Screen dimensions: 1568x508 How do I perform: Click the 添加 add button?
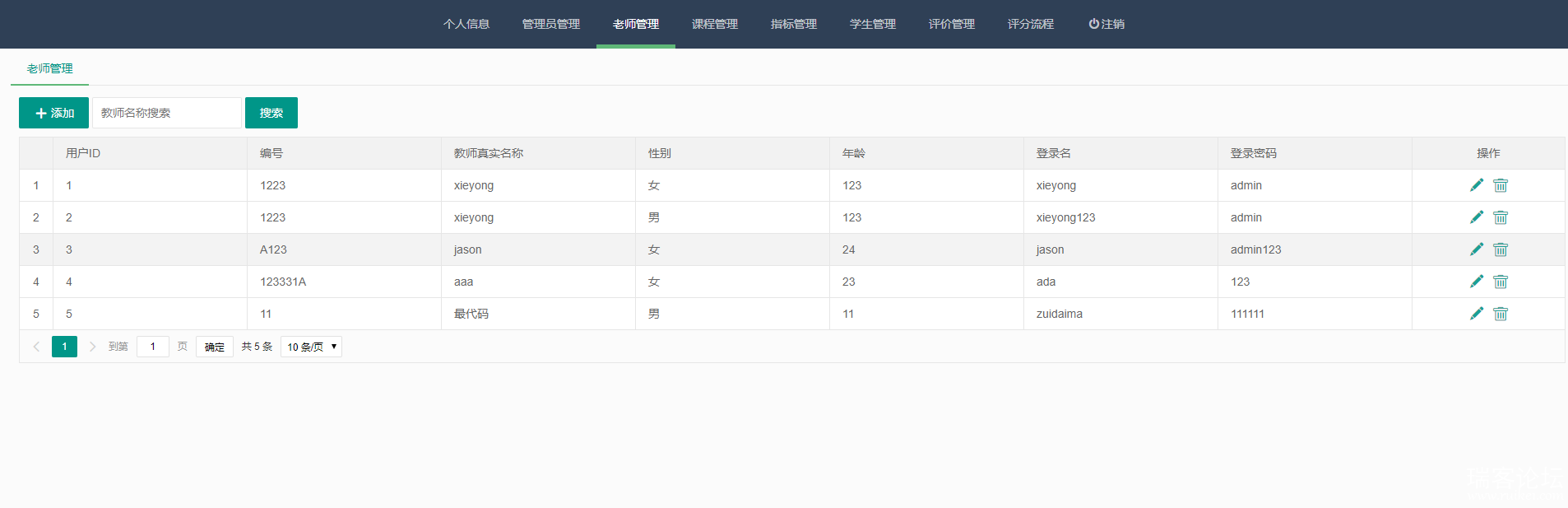53,113
